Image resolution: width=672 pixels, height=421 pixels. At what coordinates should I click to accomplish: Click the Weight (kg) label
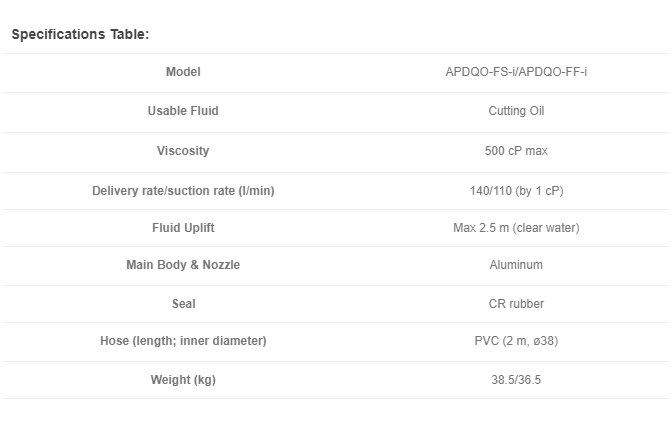click(183, 379)
